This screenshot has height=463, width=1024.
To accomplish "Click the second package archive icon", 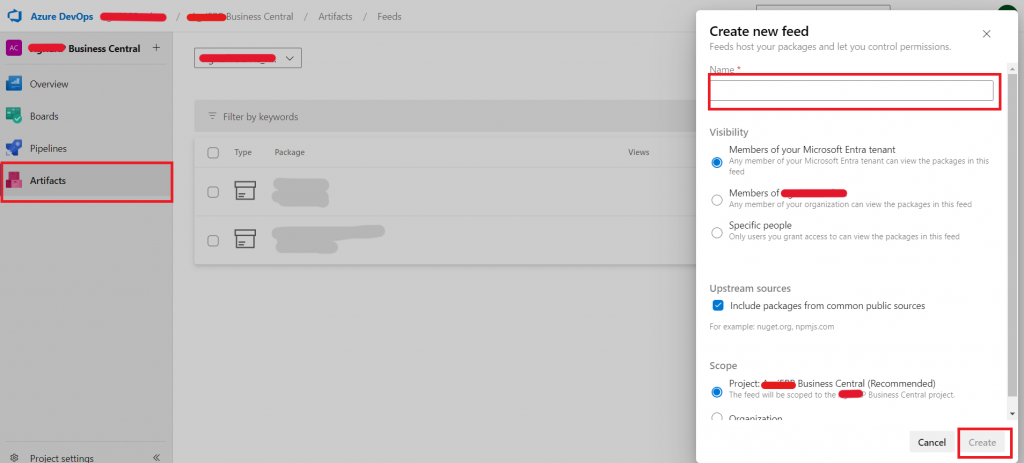I will [245, 239].
